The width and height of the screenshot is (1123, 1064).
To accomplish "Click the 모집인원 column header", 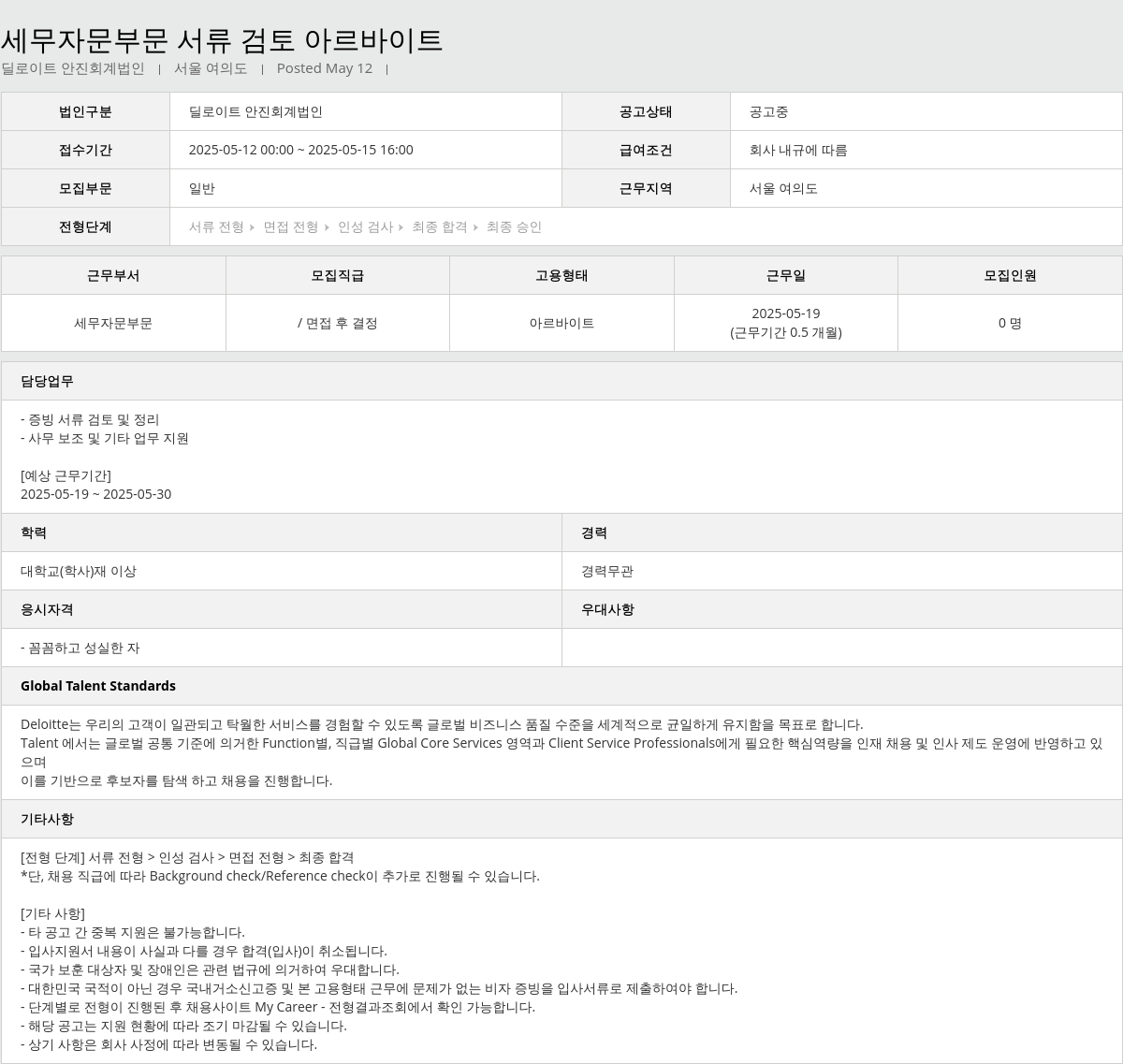I will pyautogui.click(x=1010, y=275).
